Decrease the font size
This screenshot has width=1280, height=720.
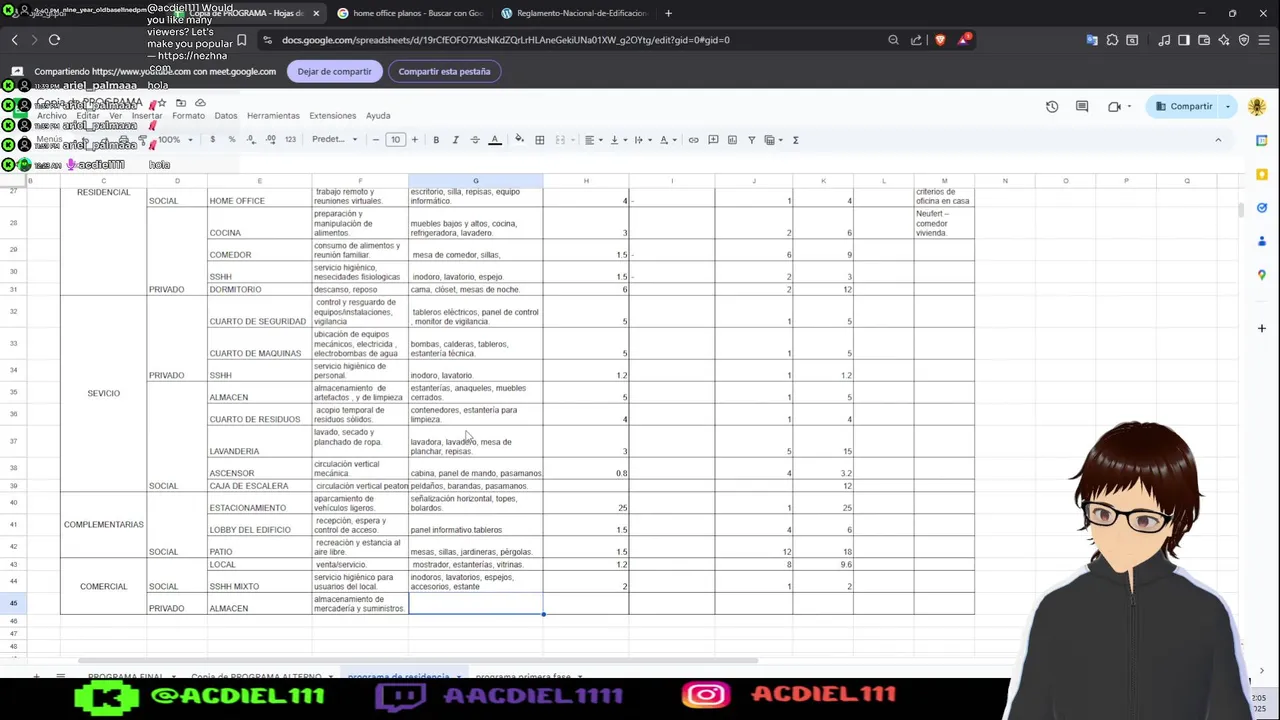pos(376,140)
